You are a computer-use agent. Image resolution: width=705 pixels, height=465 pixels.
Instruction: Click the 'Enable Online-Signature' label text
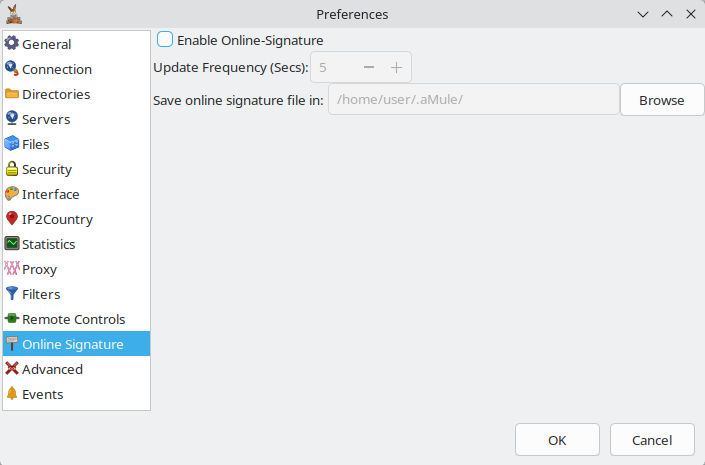[250, 40]
